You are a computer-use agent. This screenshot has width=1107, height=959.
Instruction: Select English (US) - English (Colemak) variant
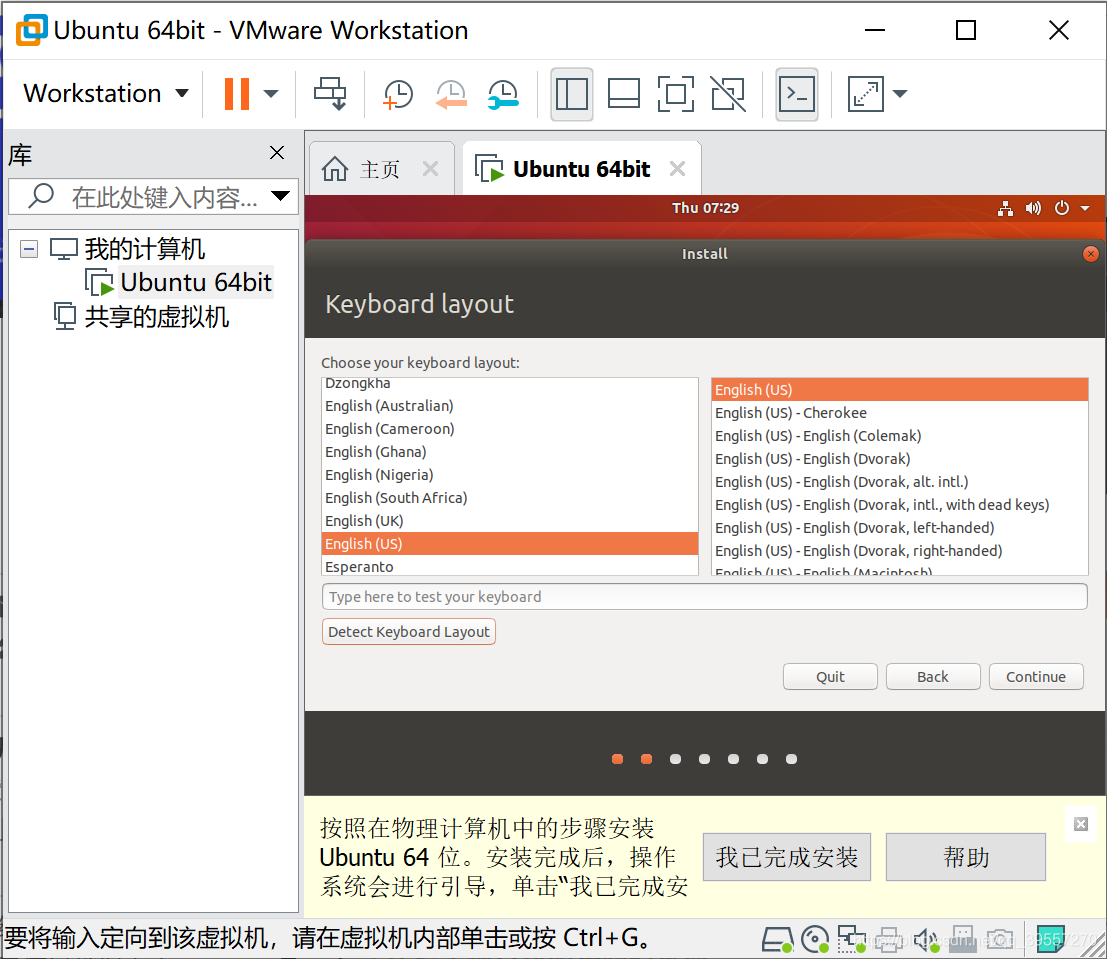pos(899,436)
